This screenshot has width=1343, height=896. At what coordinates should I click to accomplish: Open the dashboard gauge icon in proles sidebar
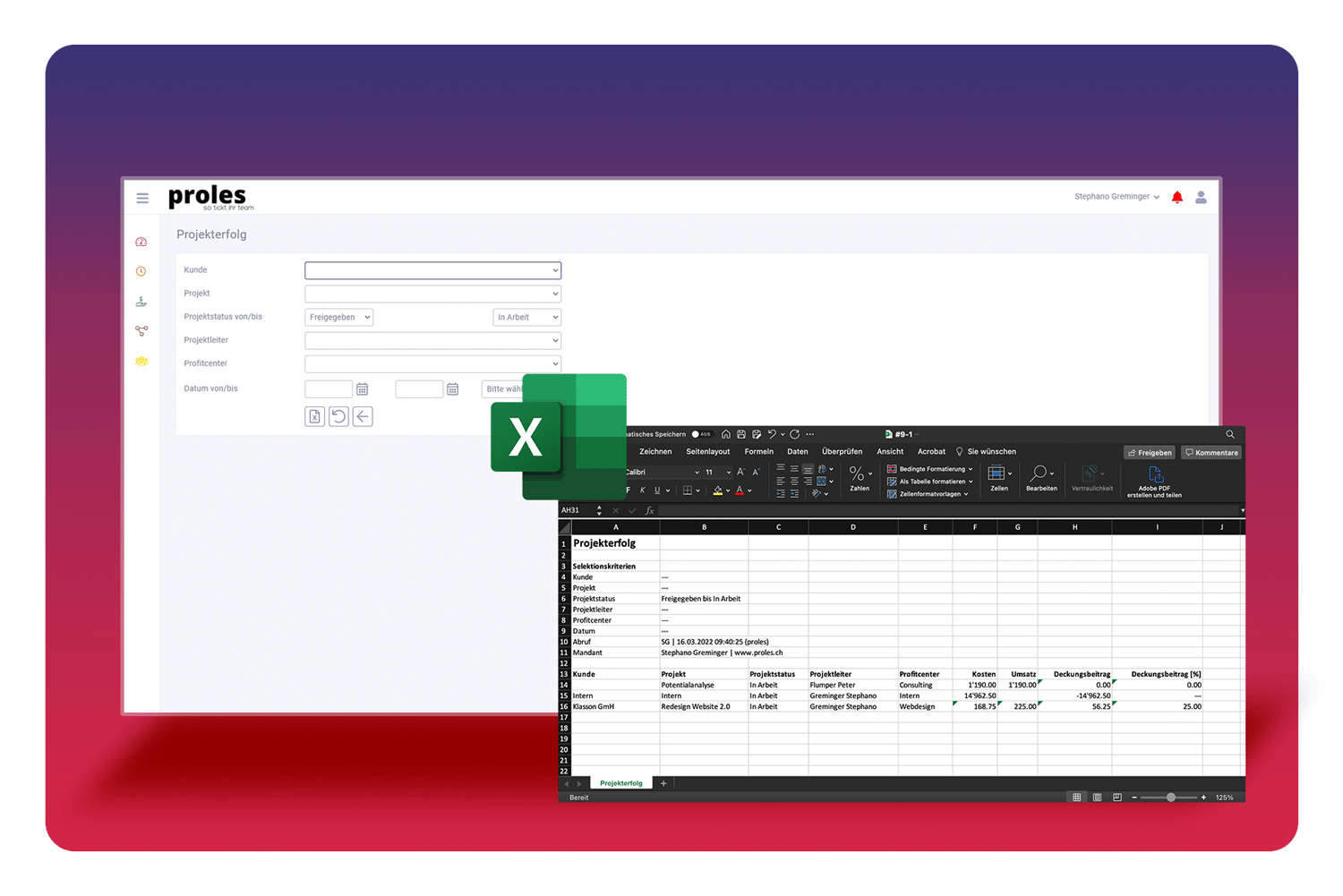(x=141, y=242)
